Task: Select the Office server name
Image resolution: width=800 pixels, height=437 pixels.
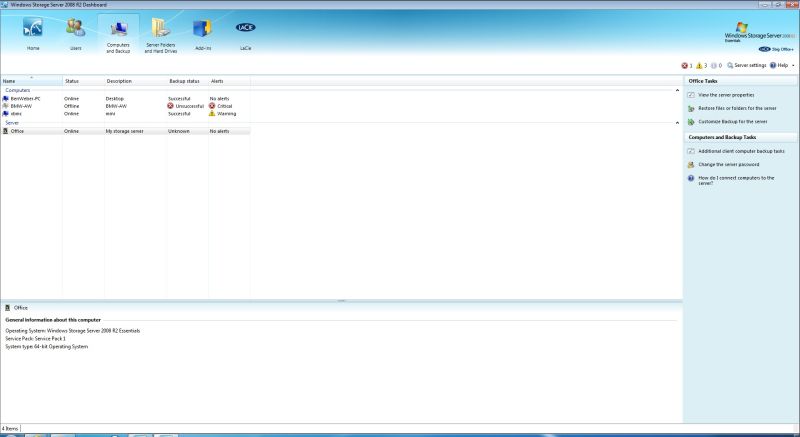Action: click(17, 131)
